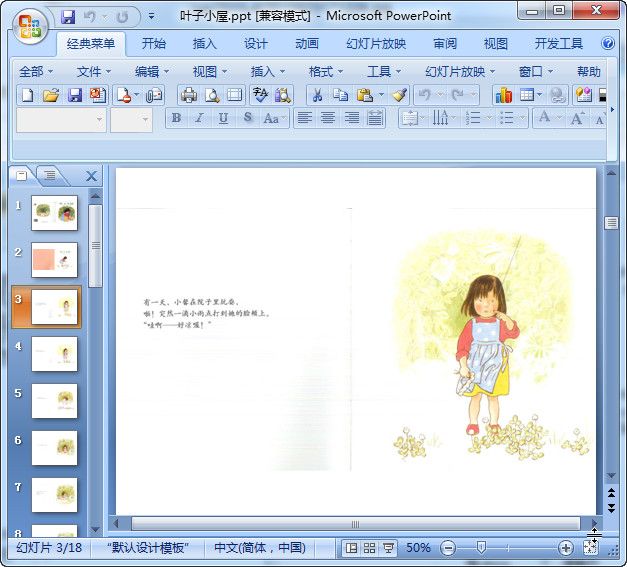Select slide 5 thumbnail
The height and width of the screenshot is (567, 627).
point(54,401)
